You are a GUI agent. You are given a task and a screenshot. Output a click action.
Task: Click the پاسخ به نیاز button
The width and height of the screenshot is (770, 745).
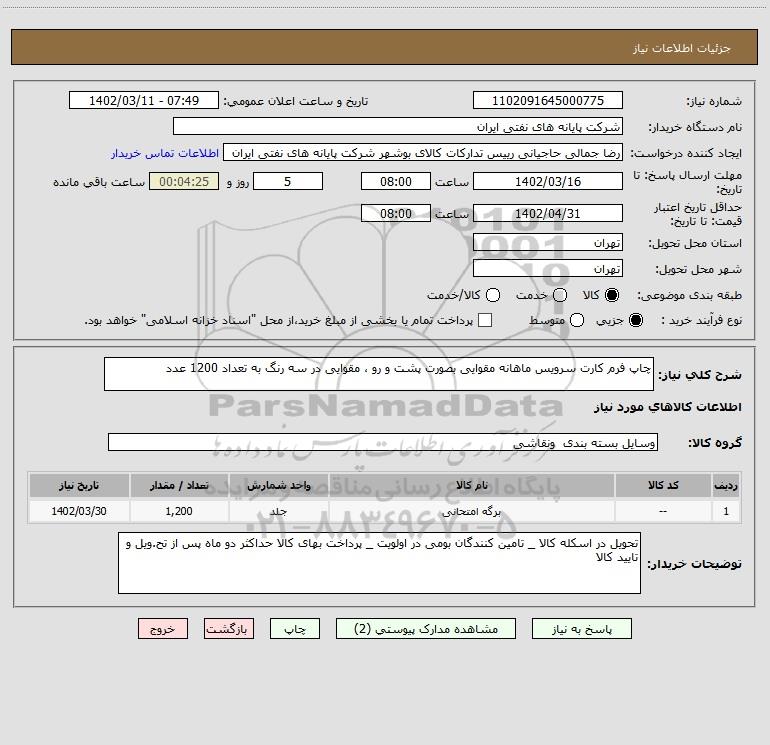(x=581, y=629)
